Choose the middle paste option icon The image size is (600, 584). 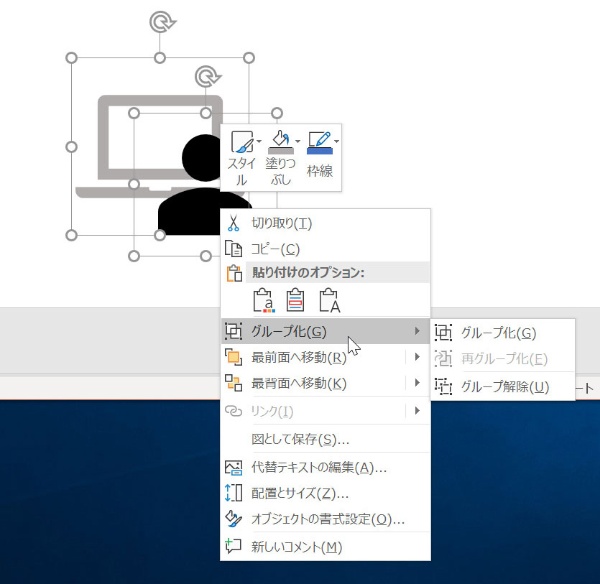296,299
